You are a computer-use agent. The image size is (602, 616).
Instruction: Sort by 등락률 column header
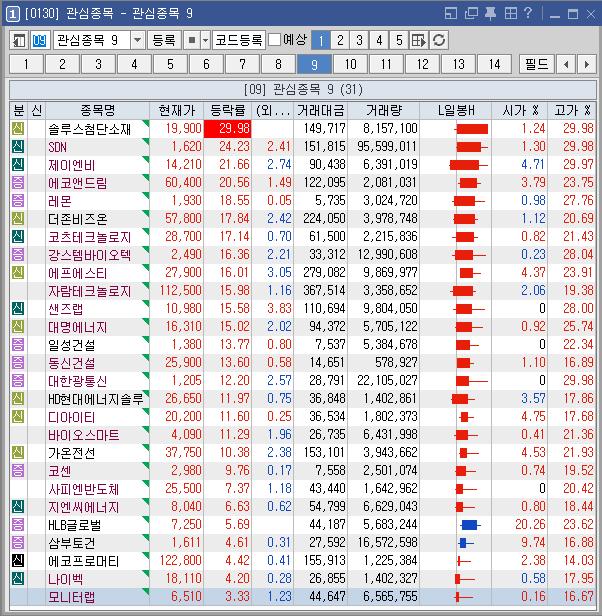[228, 110]
